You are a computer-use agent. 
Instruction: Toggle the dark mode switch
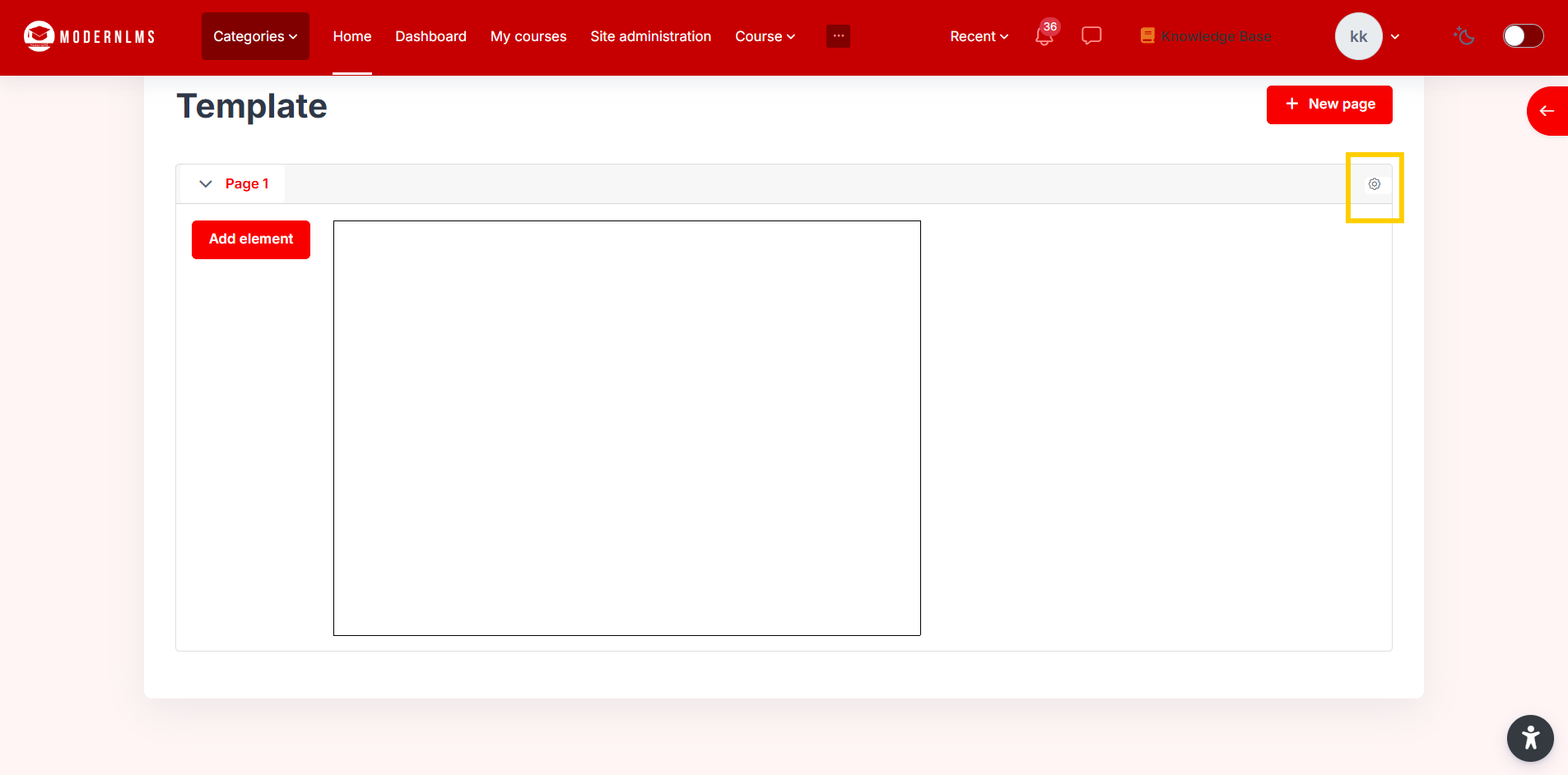[1523, 36]
